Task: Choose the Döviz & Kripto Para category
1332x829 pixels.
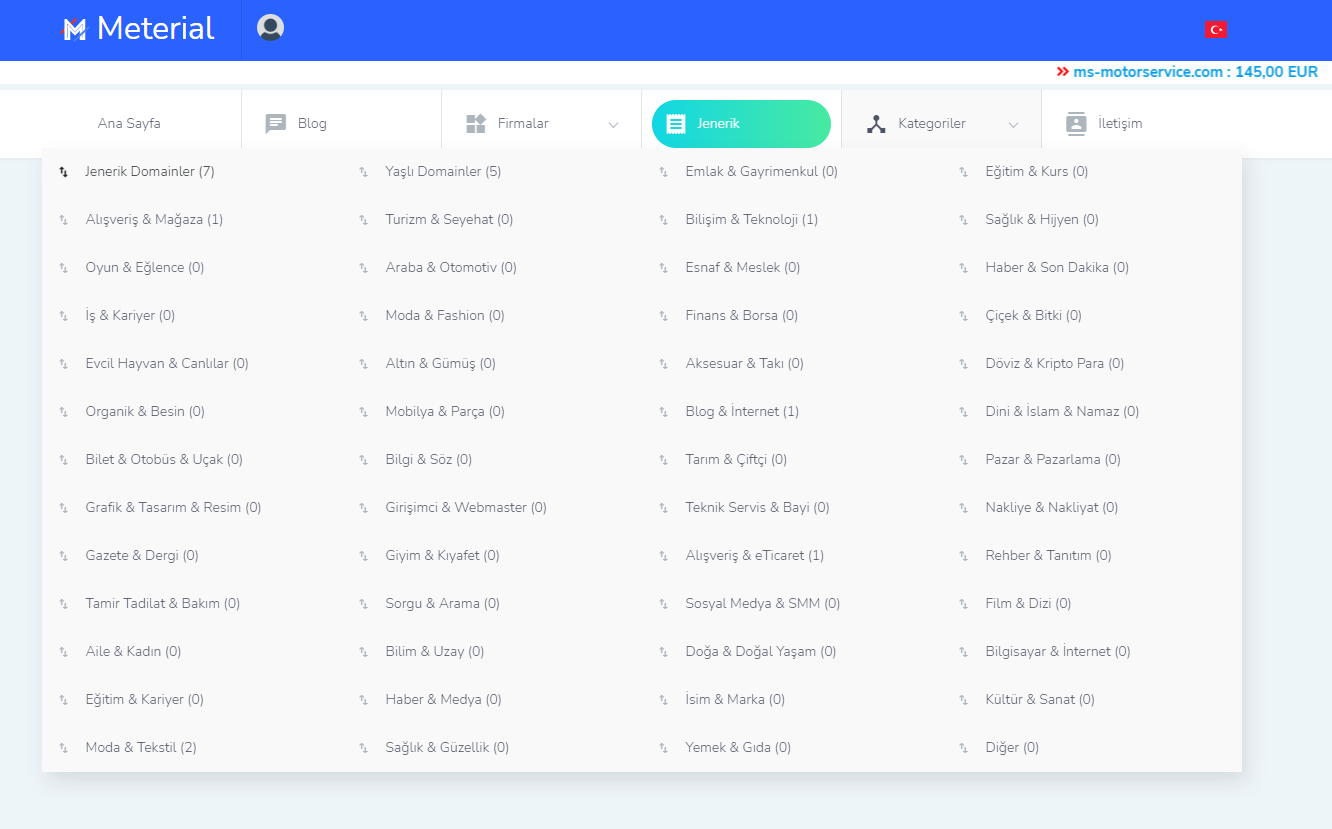Action: [x=1054, y=364]
